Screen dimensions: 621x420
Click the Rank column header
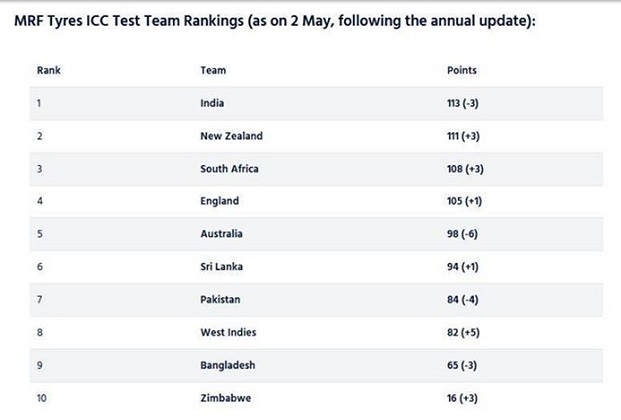click(x=49, y=70)
